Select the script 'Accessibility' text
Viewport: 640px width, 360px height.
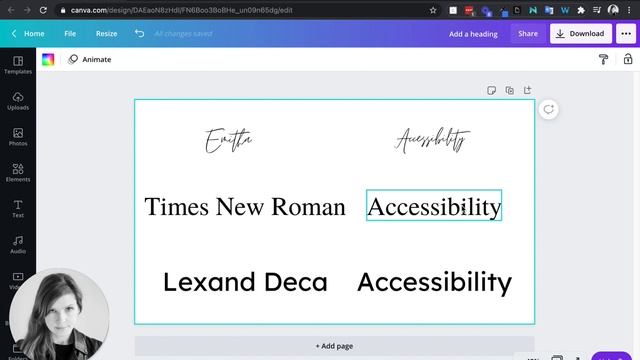point(433,140)
